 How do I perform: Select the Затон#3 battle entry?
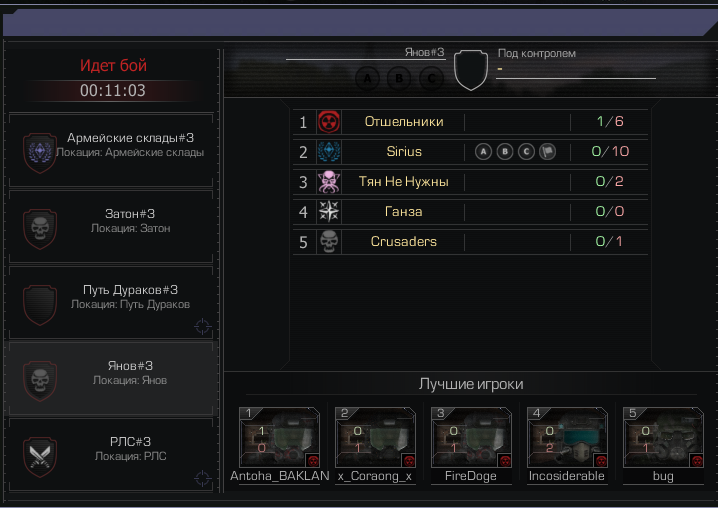pyautogui.click(x=111, y=226)
